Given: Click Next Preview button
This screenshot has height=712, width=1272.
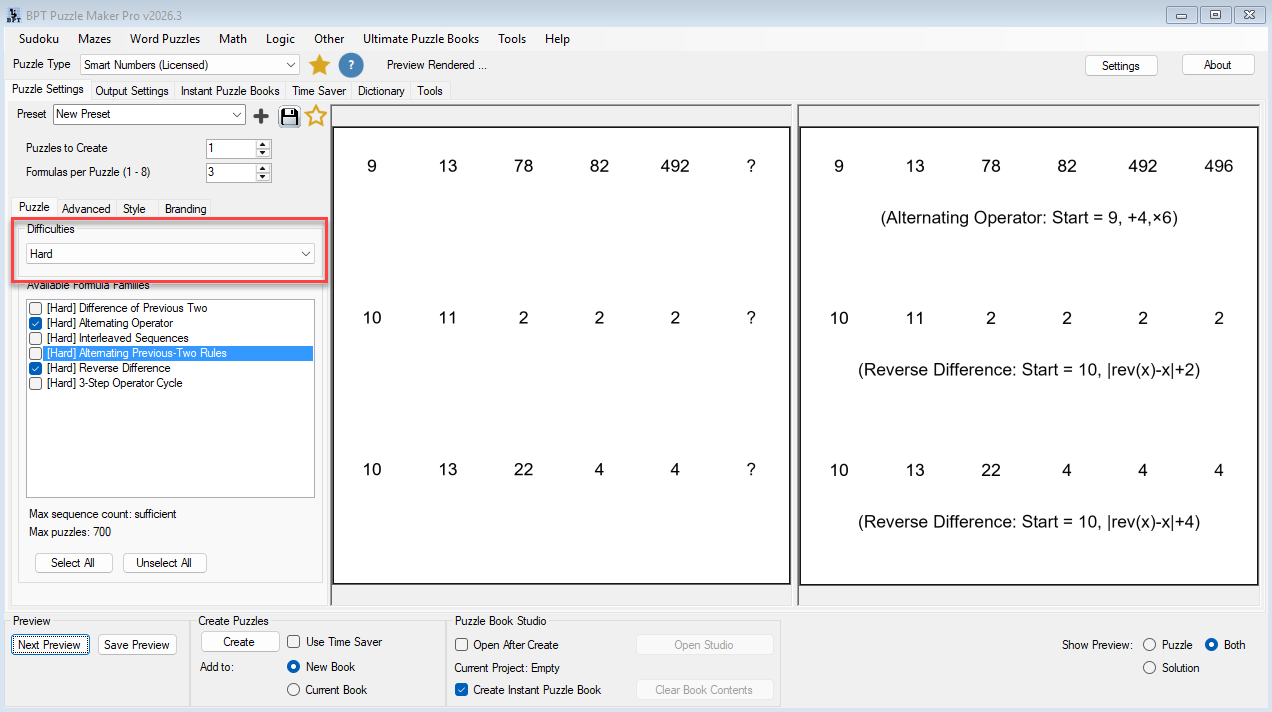Looking at the screenshot, I should [49, 645].
